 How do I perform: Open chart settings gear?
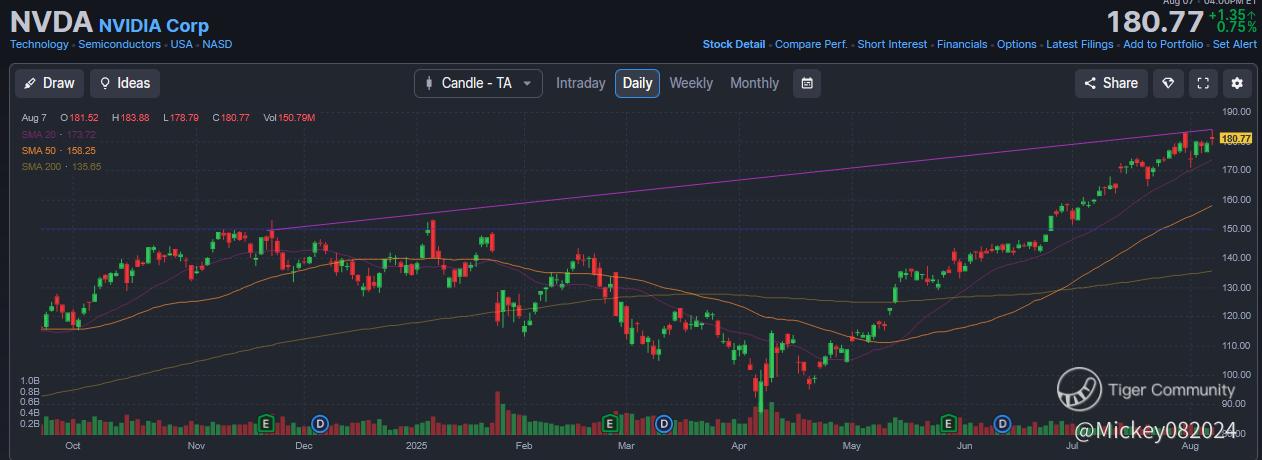[1238, 83]
